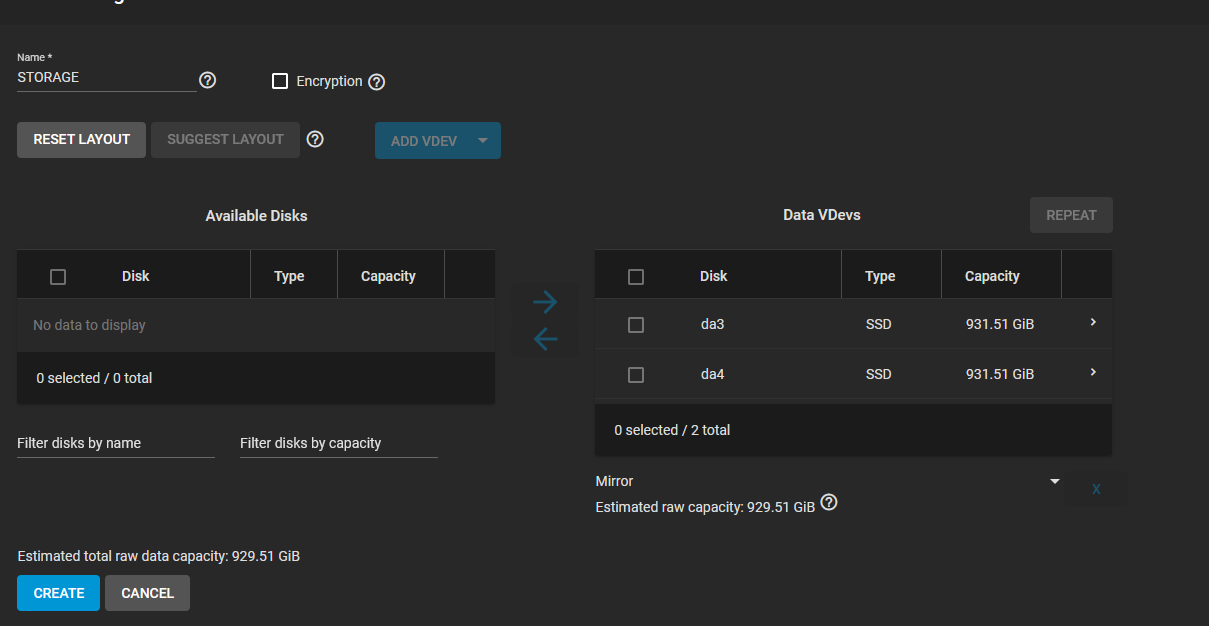Expand the da4 row details chevron

click(x=1093, y=372)
